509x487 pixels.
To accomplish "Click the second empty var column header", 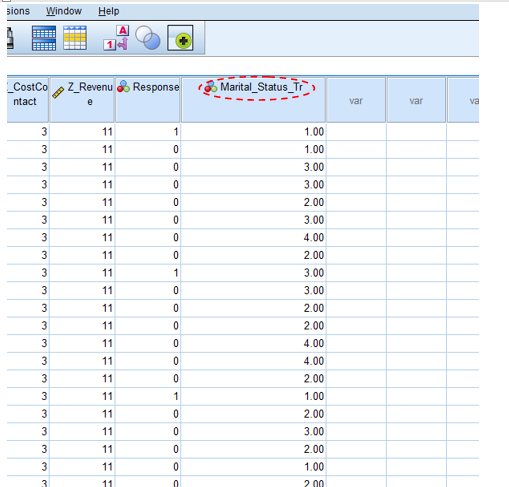I will point(416,100).
